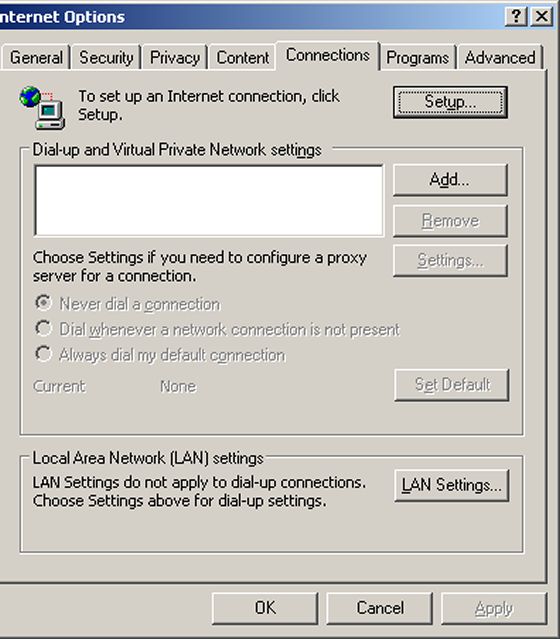Click 'Local Area Network (LAN) settings' heading
The width and height of the screenshot is (560, 639).
(x=148, y=458)
